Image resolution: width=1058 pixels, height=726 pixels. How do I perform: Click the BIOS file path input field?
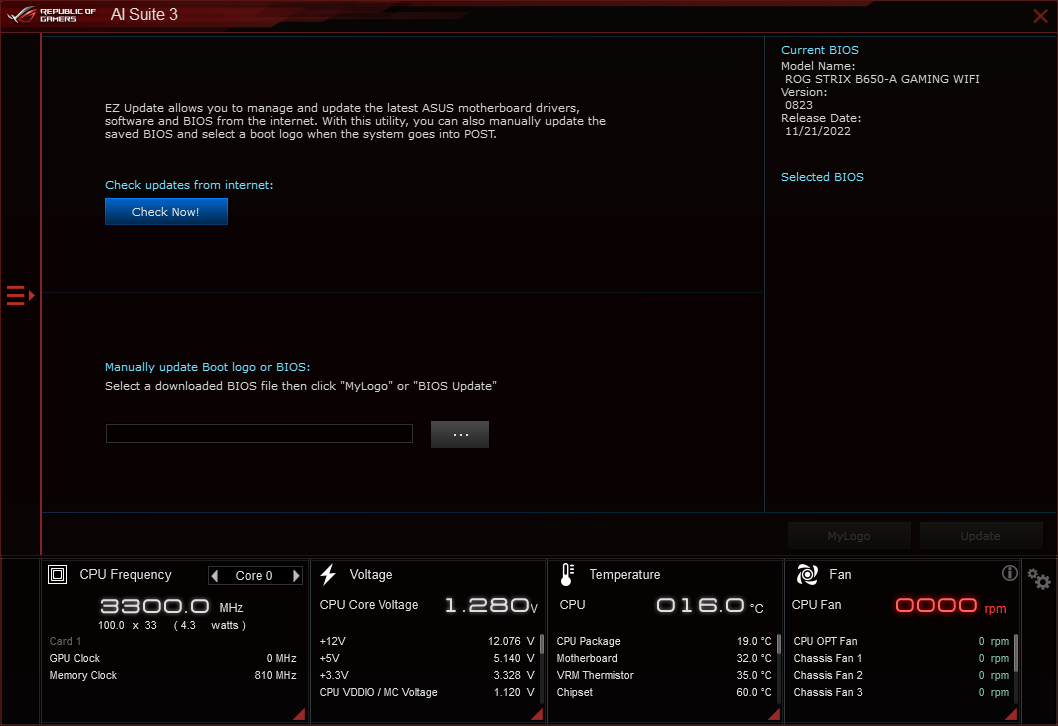point(259,433)
